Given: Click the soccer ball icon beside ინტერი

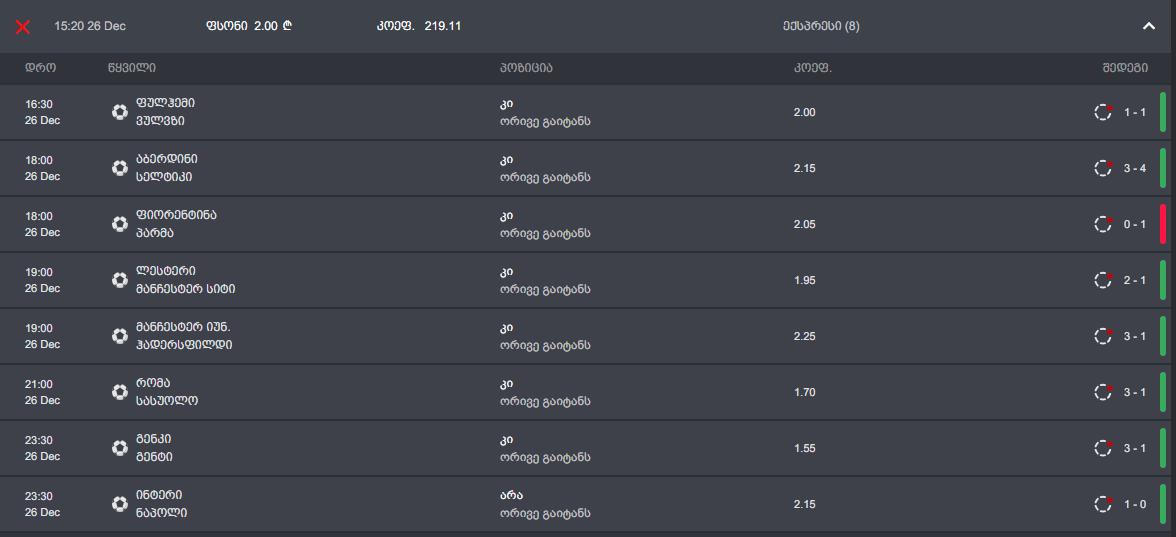Looking at the screenshot, I should click(x=120, y=504).
